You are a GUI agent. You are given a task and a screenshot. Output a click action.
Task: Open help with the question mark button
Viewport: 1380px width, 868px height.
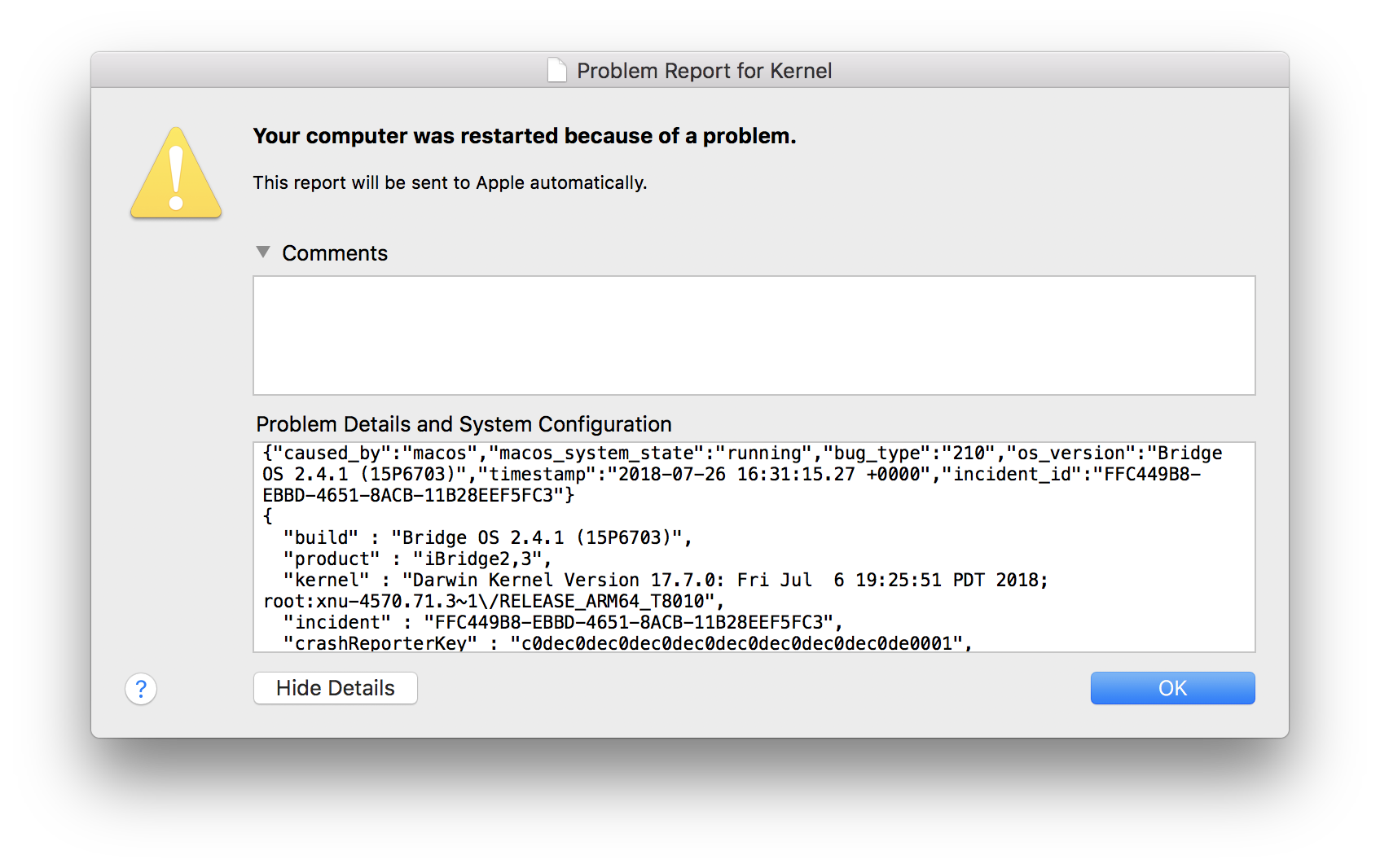click(141, 689)
